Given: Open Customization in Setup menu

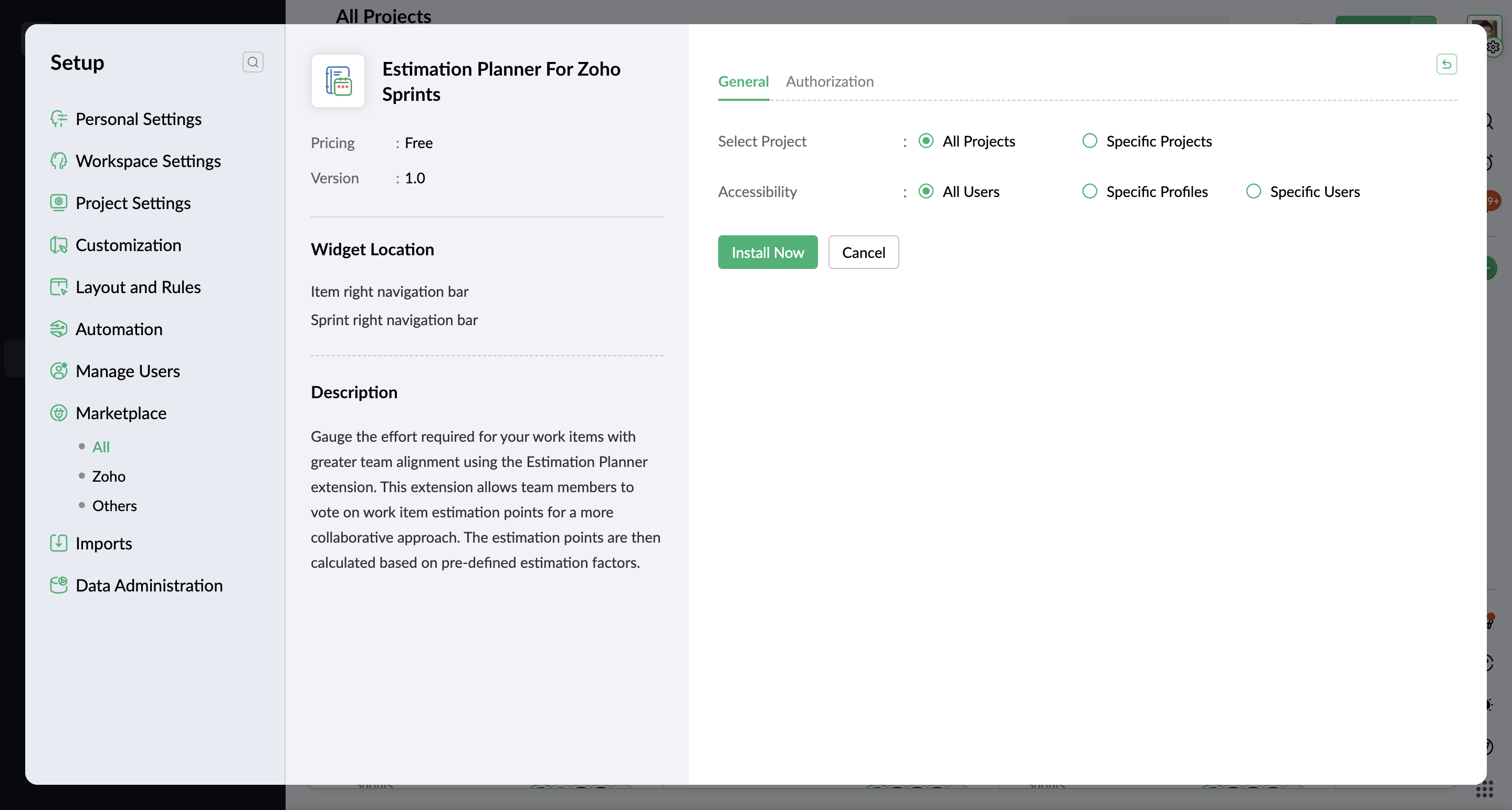Looking at the screenshot, I should pyautogui.click(x=129, y=245).
